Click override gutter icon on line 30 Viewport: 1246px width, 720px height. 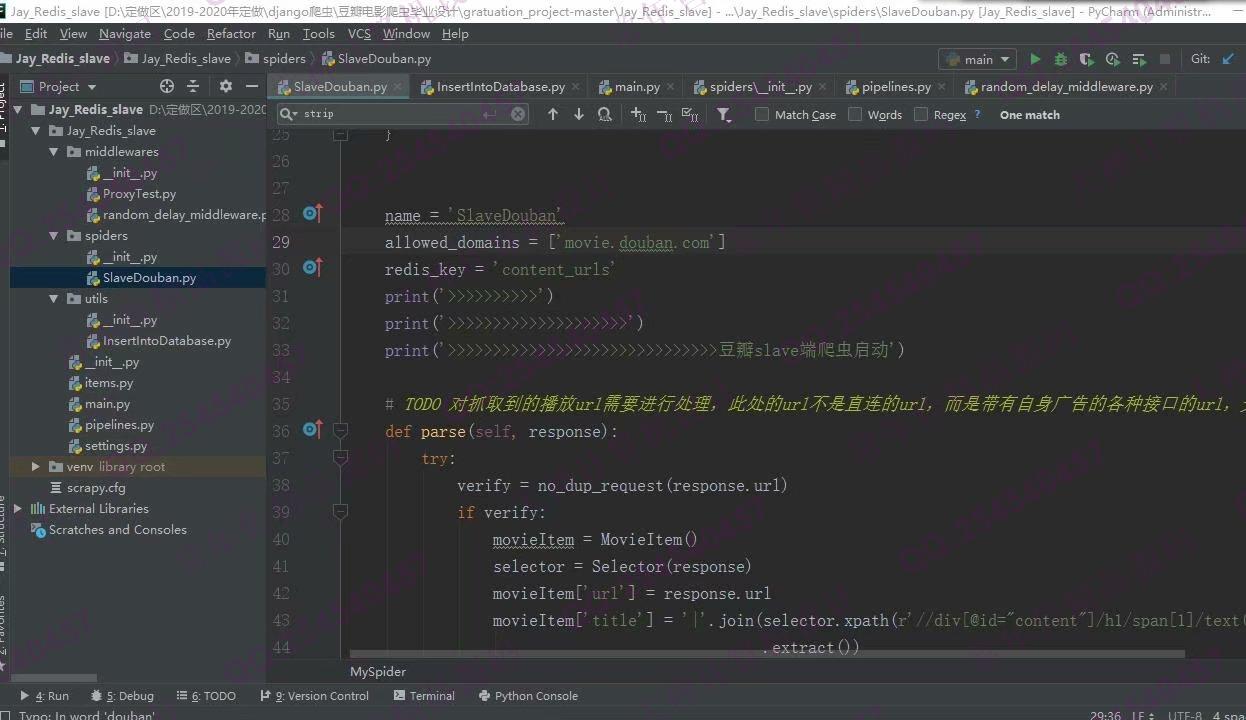[312, 267]
